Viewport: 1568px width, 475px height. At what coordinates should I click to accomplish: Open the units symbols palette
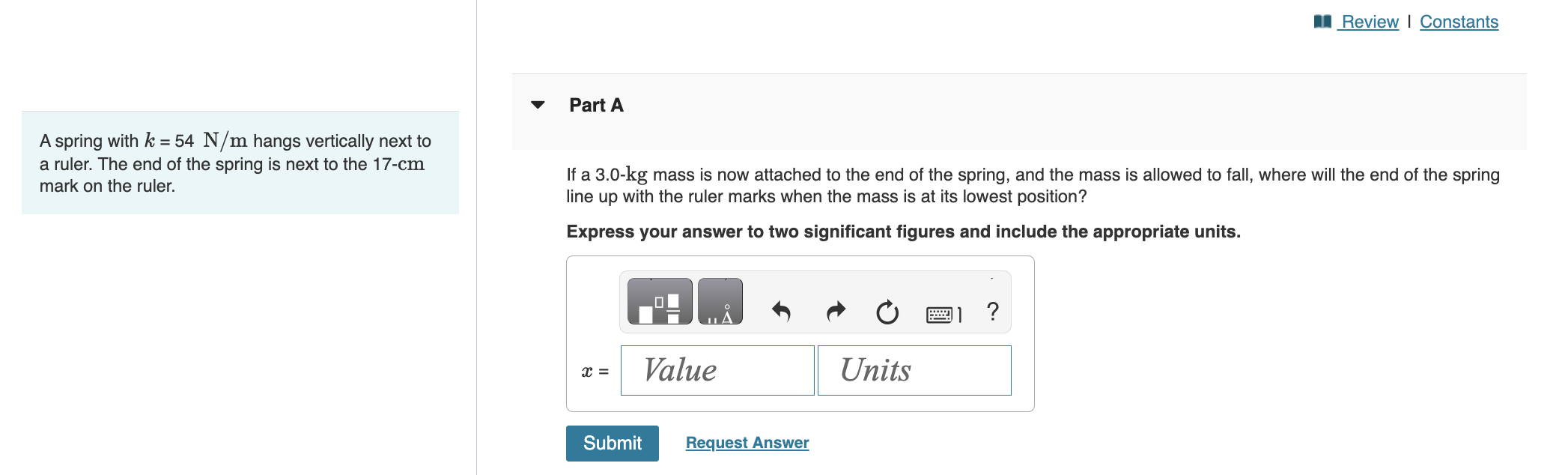click(x=720, y=302)
